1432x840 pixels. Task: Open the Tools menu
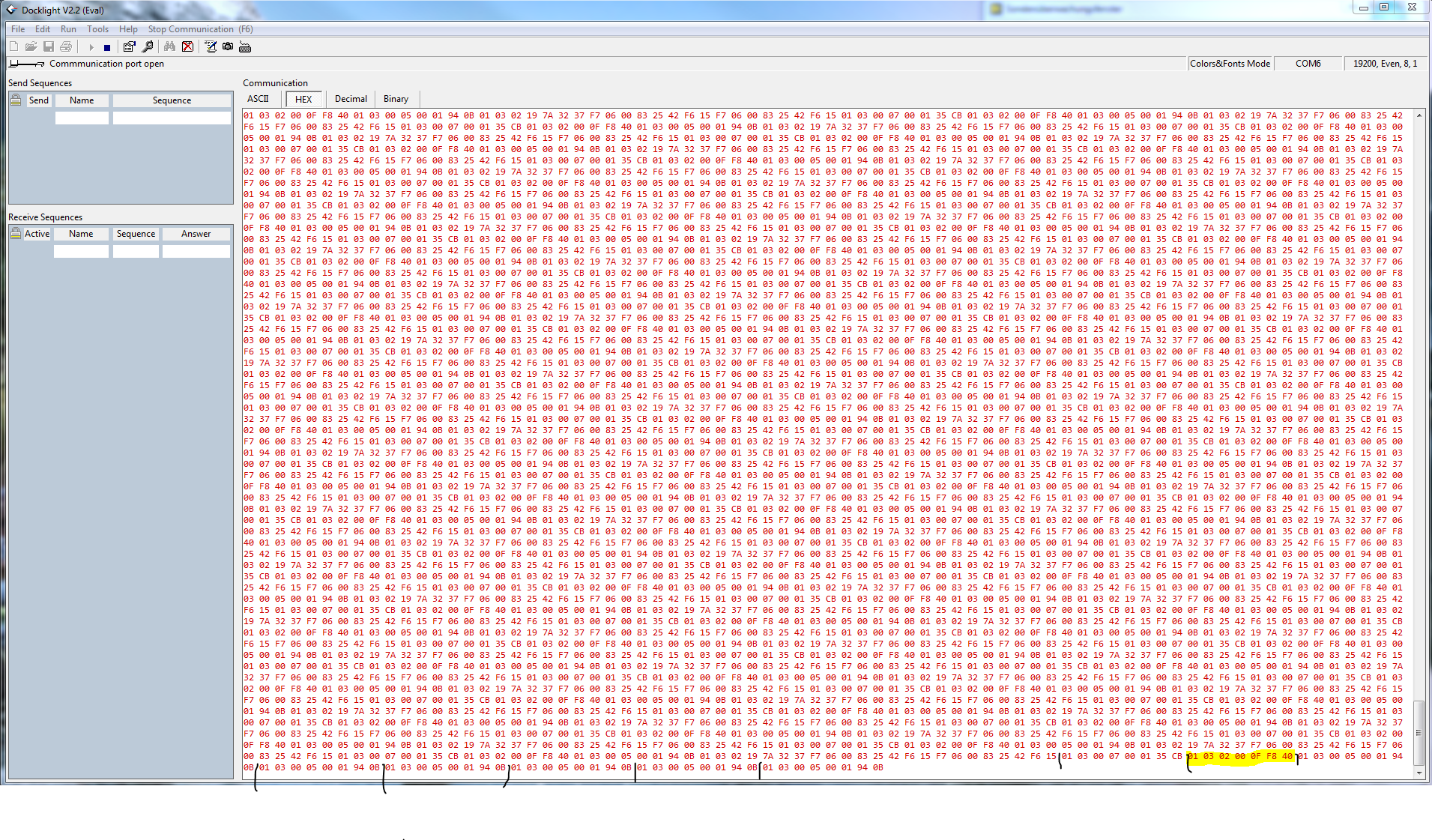tap(97, 29)
